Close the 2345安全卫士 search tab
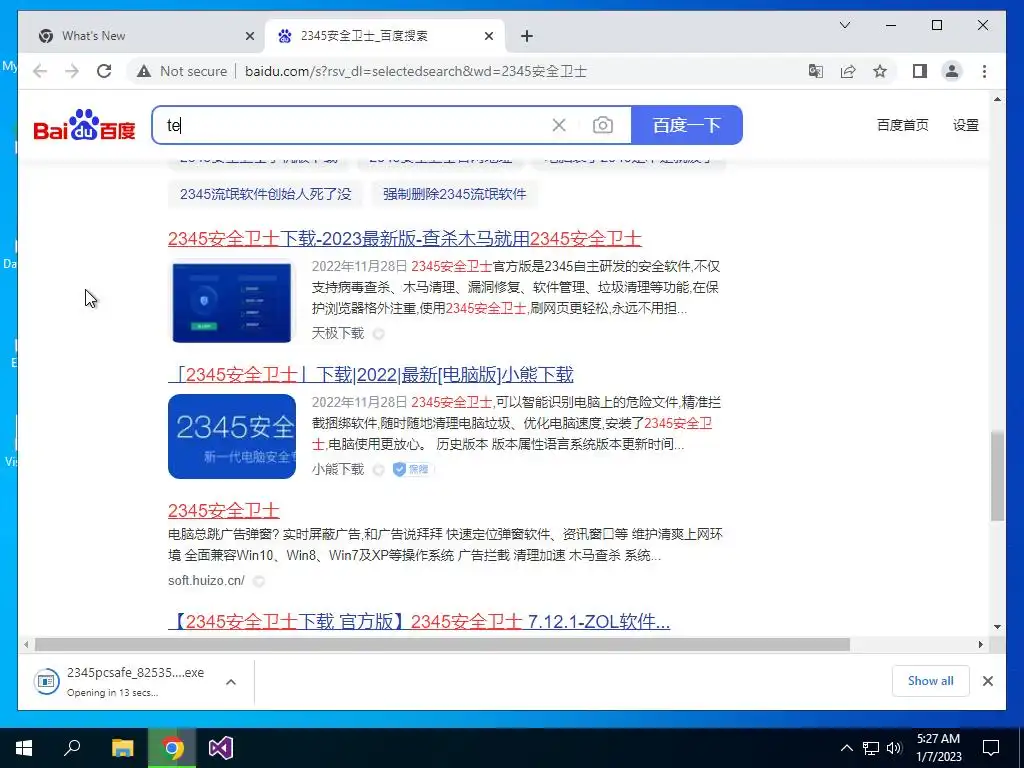This screenshot has height=768, width=1024. (x=488, y=36)
